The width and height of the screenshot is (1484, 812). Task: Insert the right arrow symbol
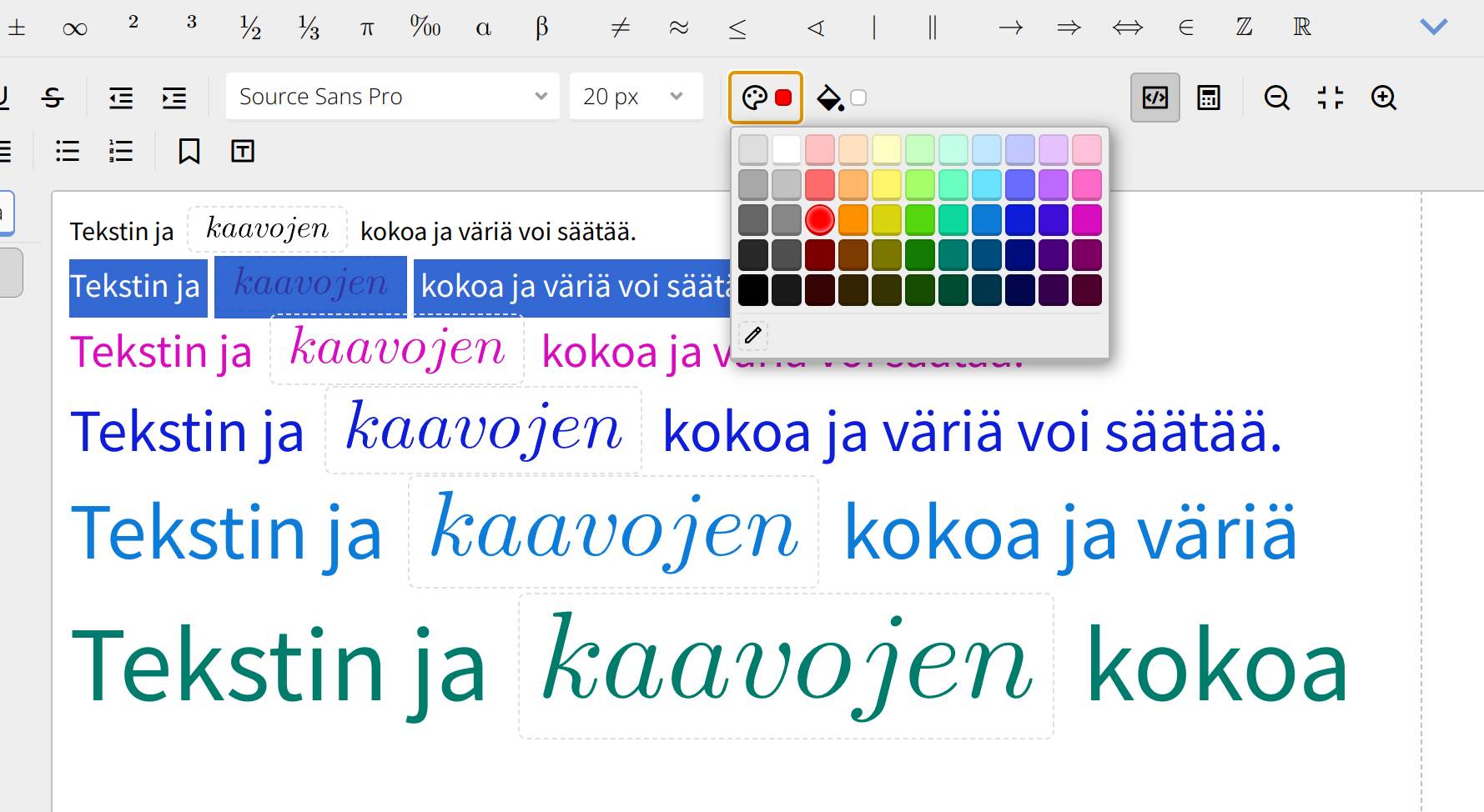(1011, 28)
